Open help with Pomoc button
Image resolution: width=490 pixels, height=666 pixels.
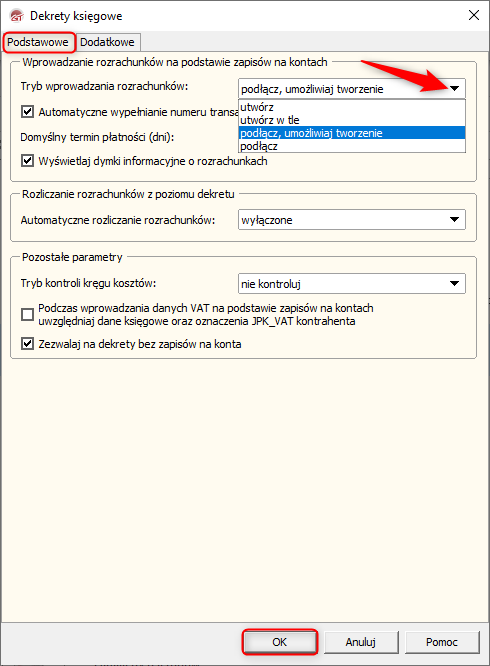pos(442,642)
